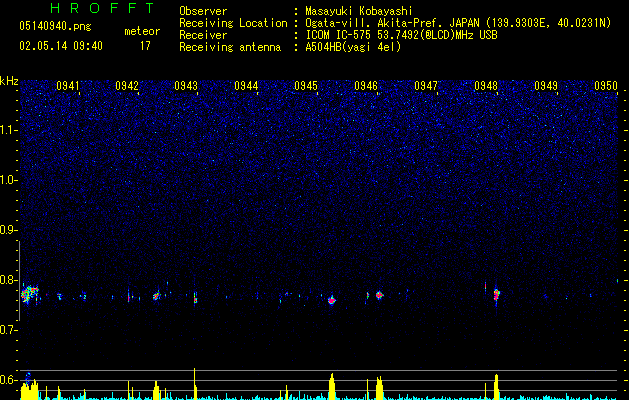Click the 0.7 kHz axis label
The image size is (629, 400).
tap(9, 330)
